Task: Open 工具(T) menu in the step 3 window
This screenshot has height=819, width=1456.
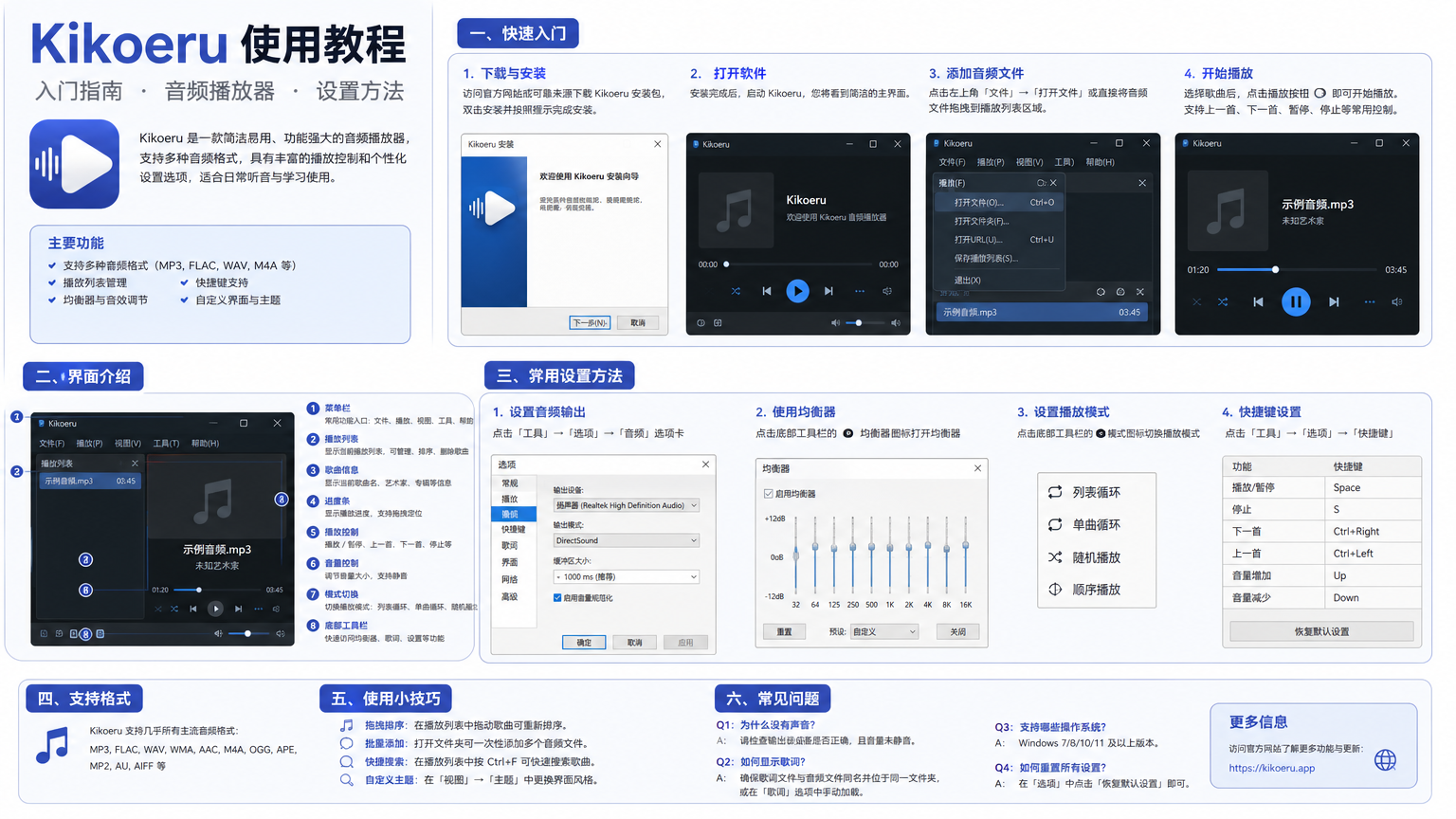Action: (1065, 162)
